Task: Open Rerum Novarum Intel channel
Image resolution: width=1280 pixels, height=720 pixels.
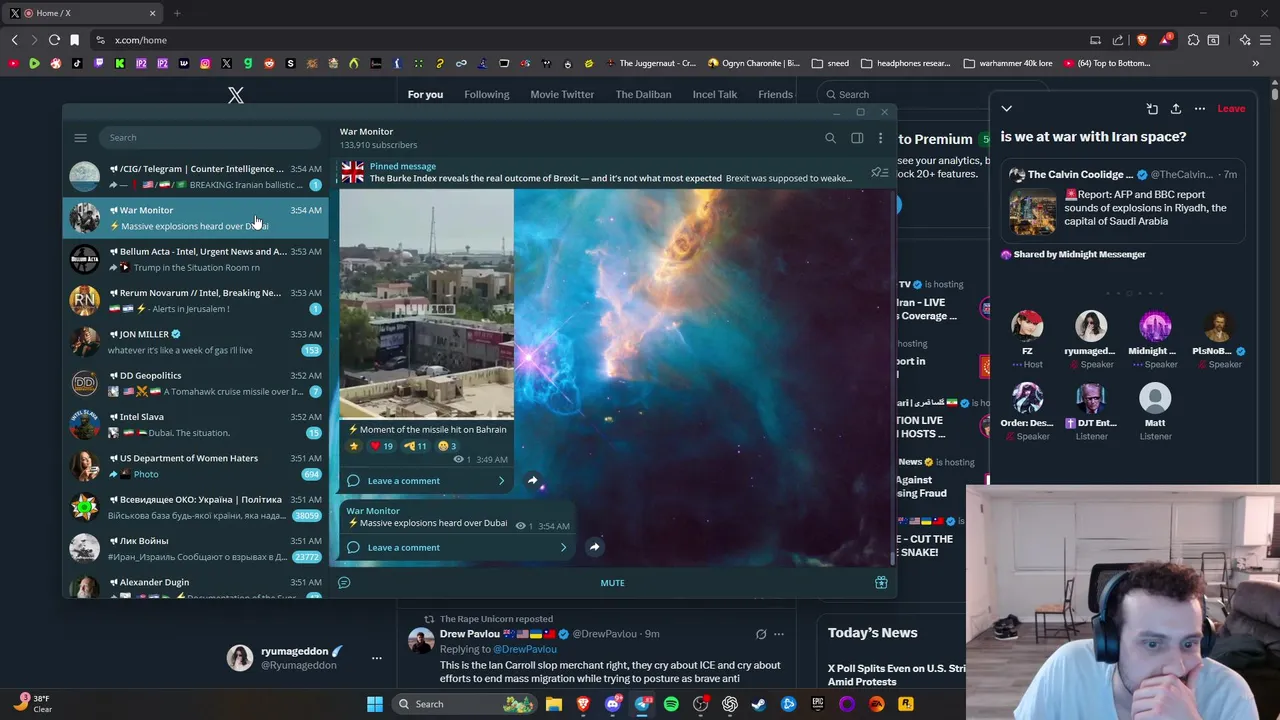Action: tap(196, 301)
